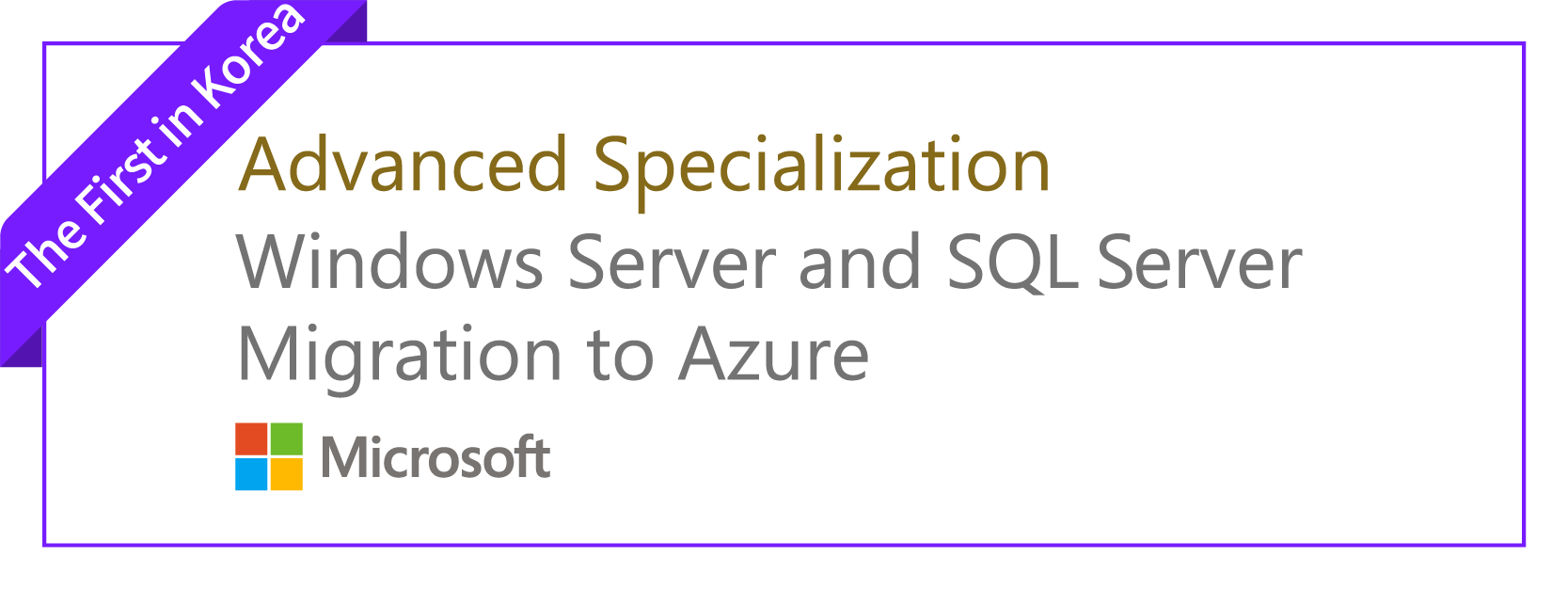The width and height of the screenshot is (1568, 589).
Task: Select the gold word Advanced
Action: click(x=403, y=165)
